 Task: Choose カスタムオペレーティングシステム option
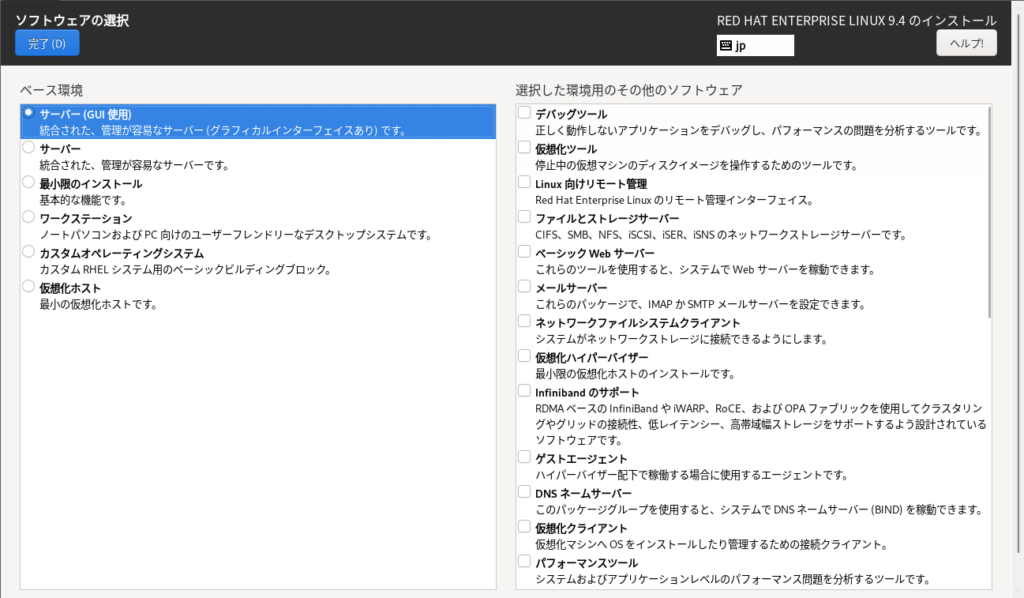click(29, 252)
